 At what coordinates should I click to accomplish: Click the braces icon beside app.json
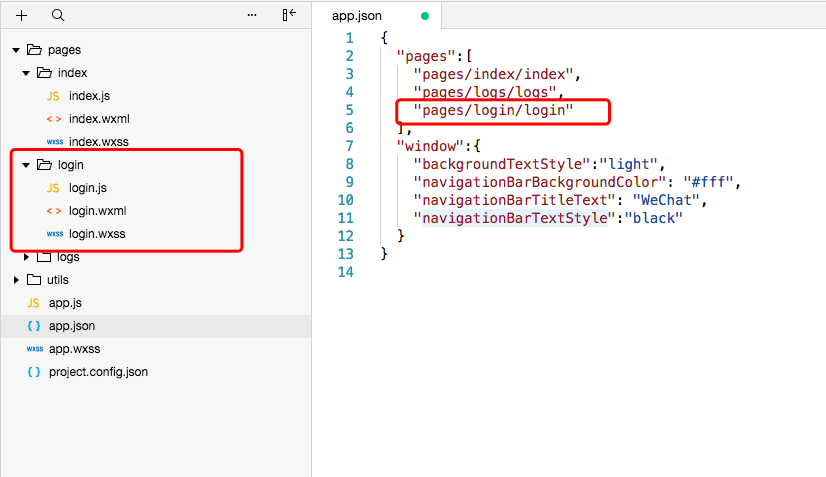click(x=34, y=326)
